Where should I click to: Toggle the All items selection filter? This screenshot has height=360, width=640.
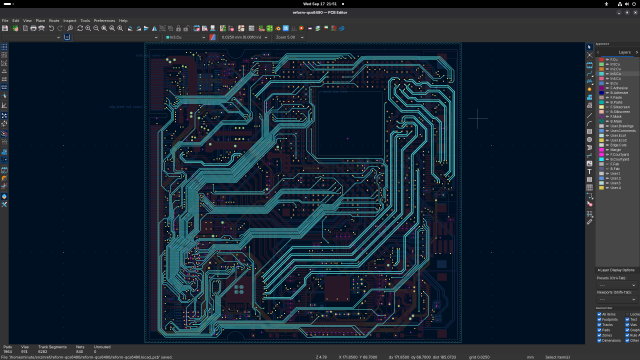pos(600,314)
